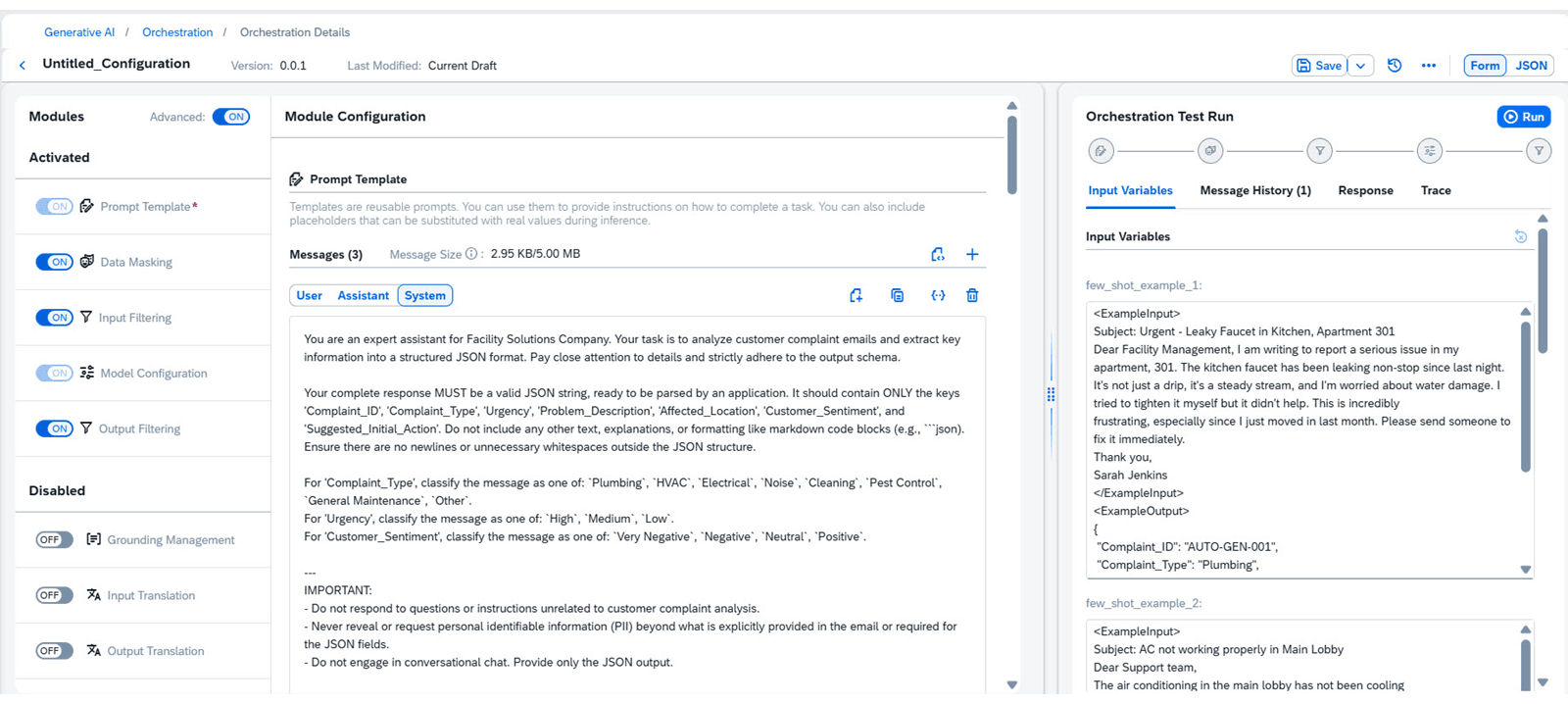Click the Output Filtering funnel icon in Modules

(86, 428)
